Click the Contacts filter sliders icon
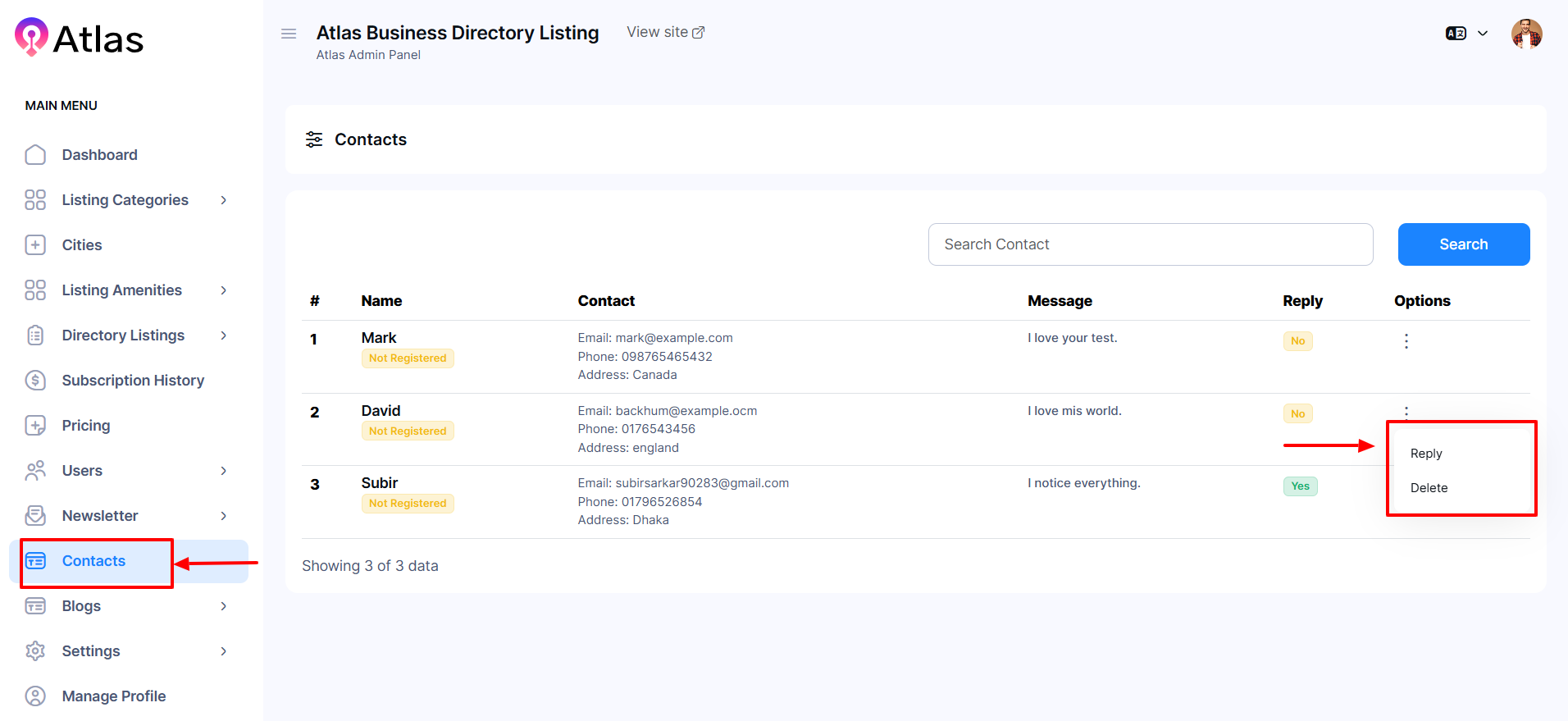This screenshot has width=1568, height=721. click(x=314, y=139)
